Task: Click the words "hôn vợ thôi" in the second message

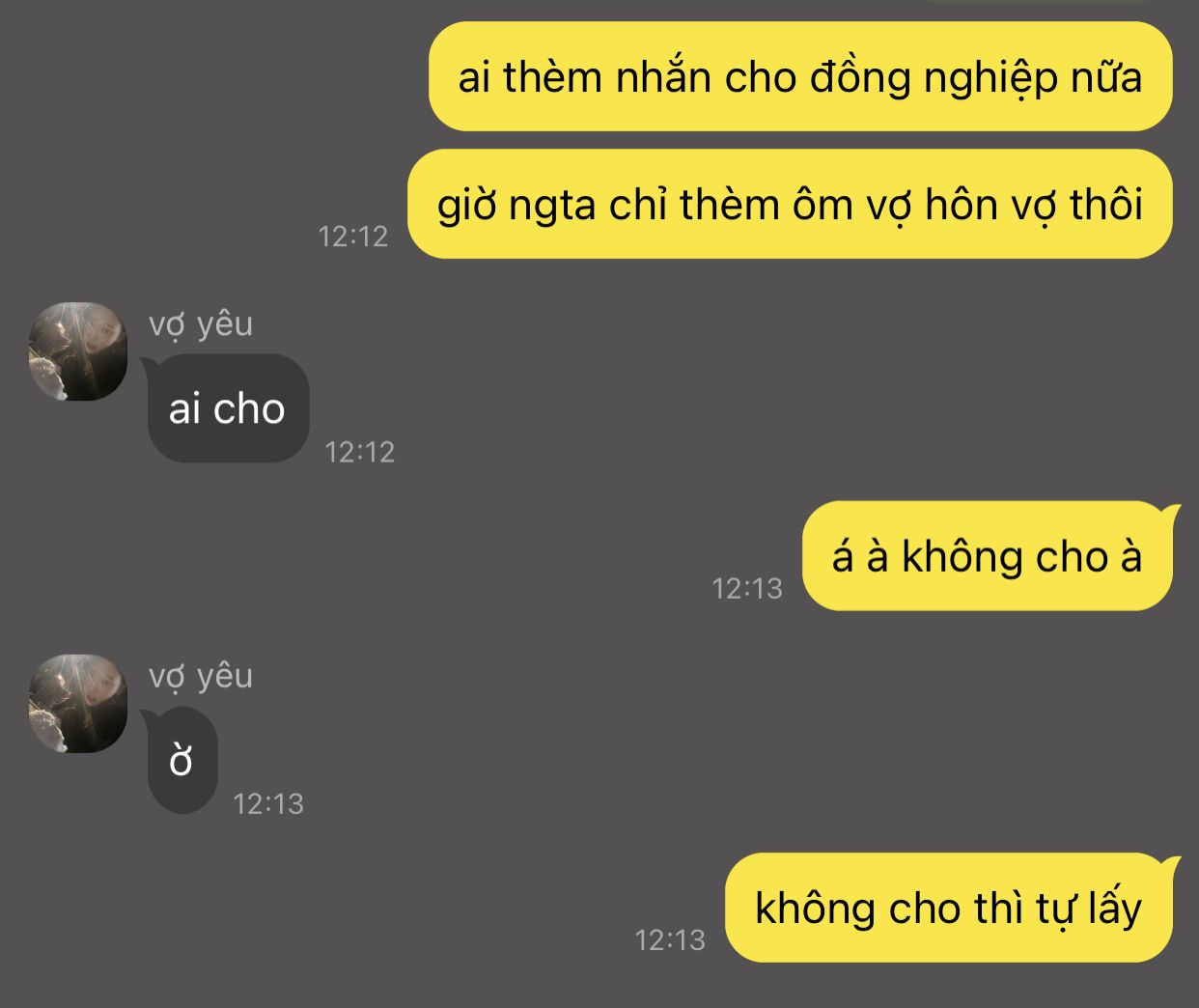Action: coord(1034,205)
